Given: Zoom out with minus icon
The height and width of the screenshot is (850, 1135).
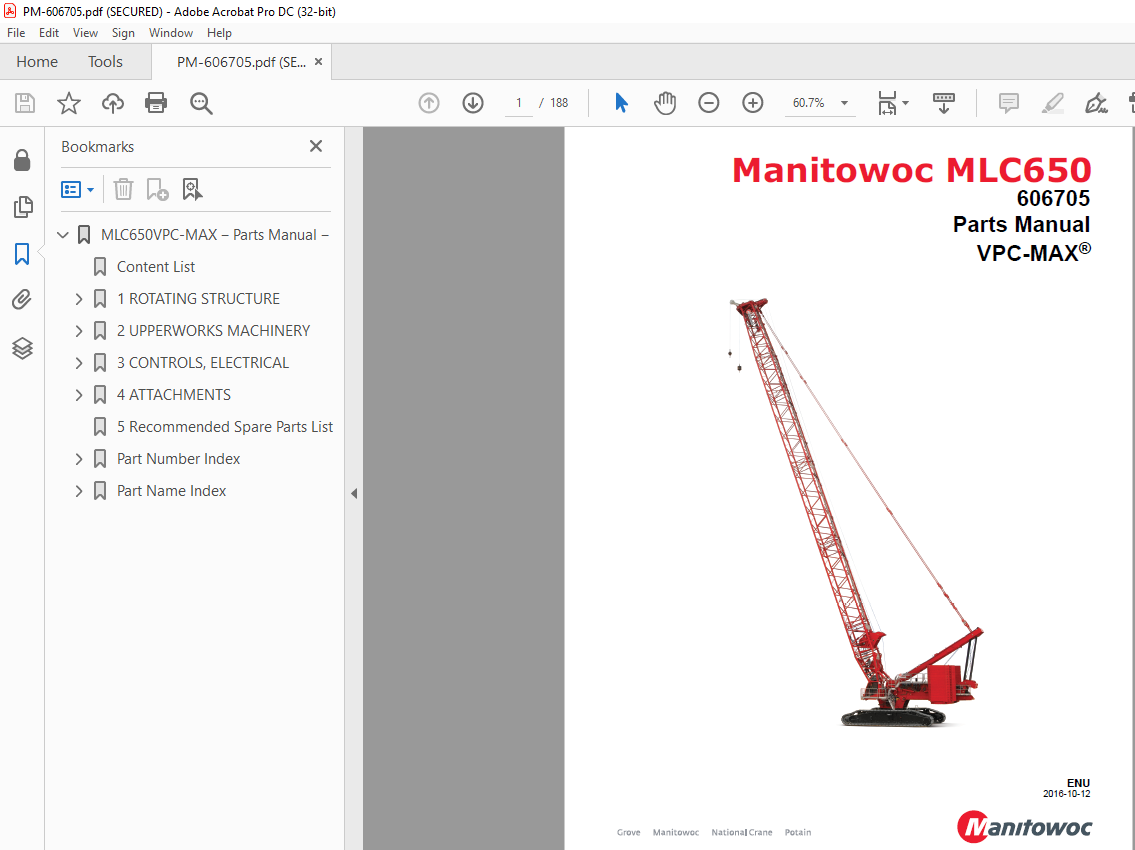Looking at the screenshot, I should pos(709,103).
